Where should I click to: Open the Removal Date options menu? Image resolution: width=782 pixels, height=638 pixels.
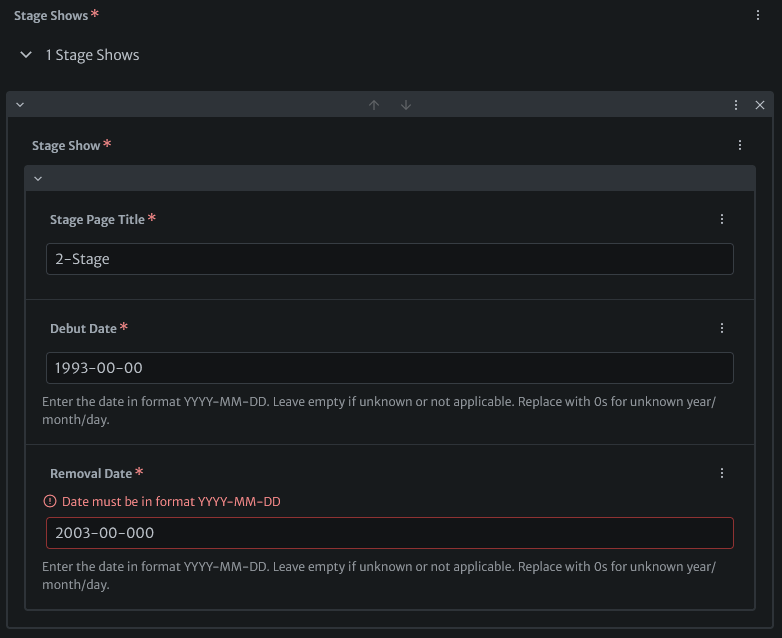[722, 473]
